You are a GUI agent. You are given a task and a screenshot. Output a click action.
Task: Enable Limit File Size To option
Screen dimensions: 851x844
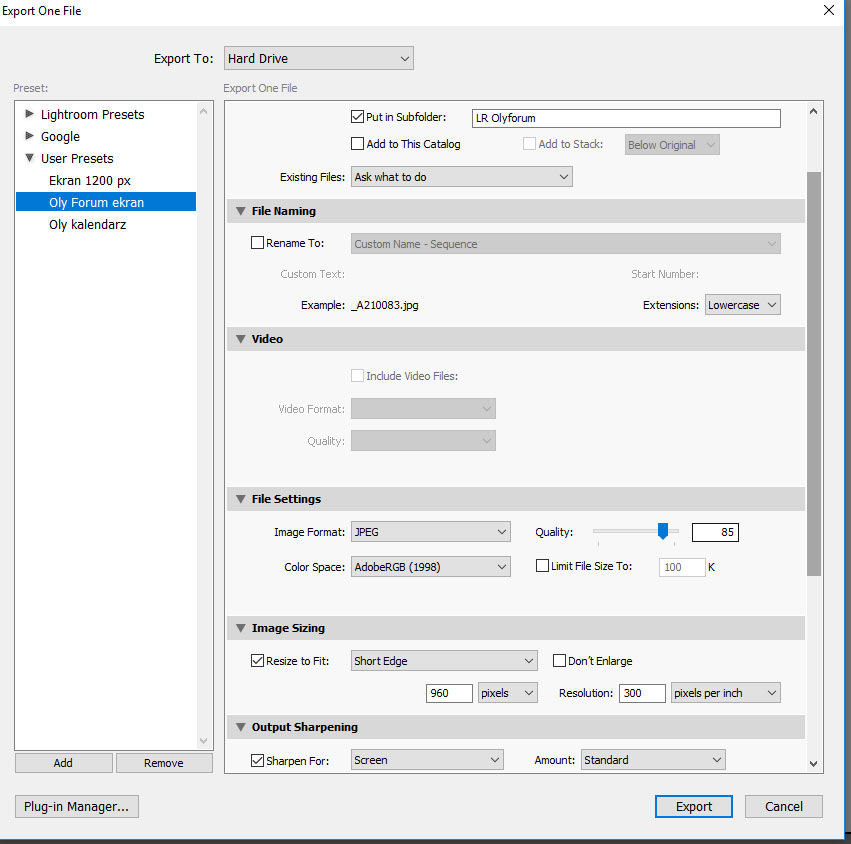pos(543,566)
